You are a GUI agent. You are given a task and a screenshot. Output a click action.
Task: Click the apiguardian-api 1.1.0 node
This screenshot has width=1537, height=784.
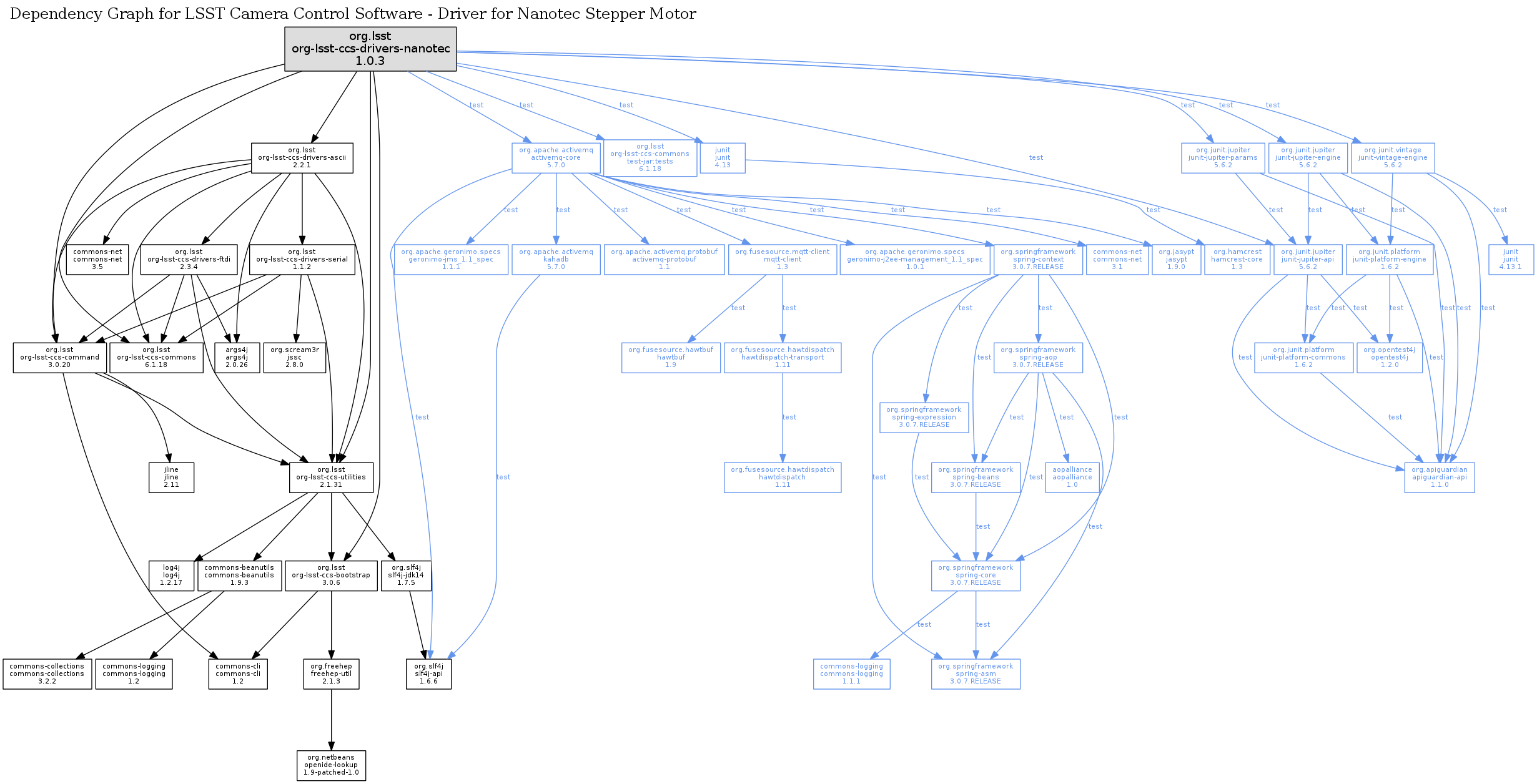[x=1439, y=478]
